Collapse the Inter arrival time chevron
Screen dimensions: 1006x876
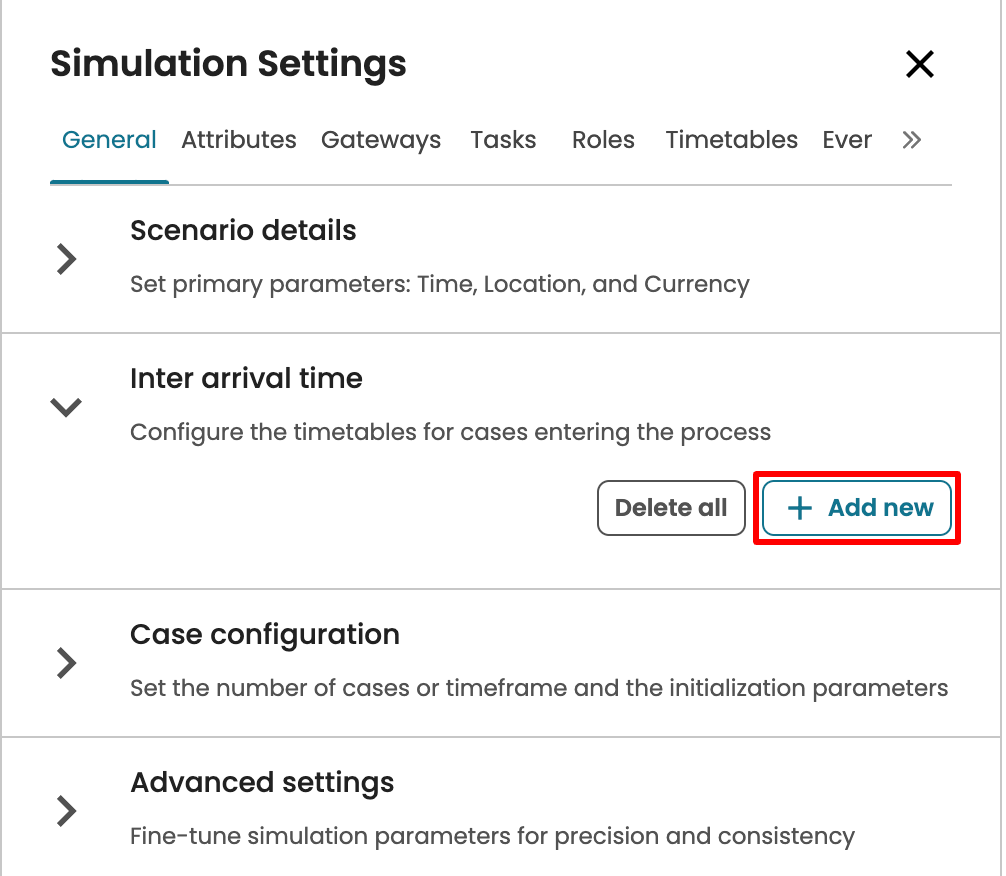[x=66, y=407]
